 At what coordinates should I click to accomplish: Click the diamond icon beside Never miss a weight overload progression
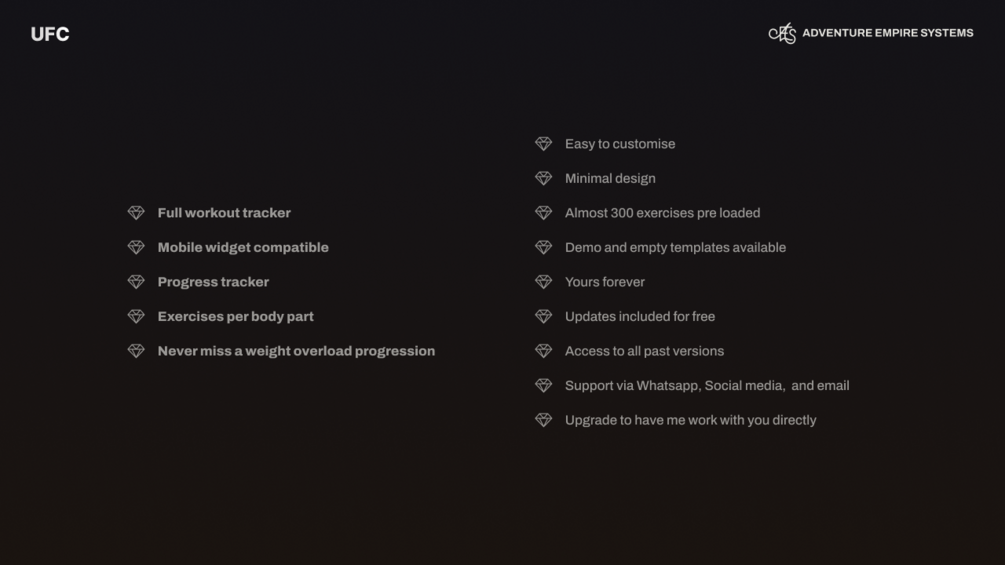point(136,351)
